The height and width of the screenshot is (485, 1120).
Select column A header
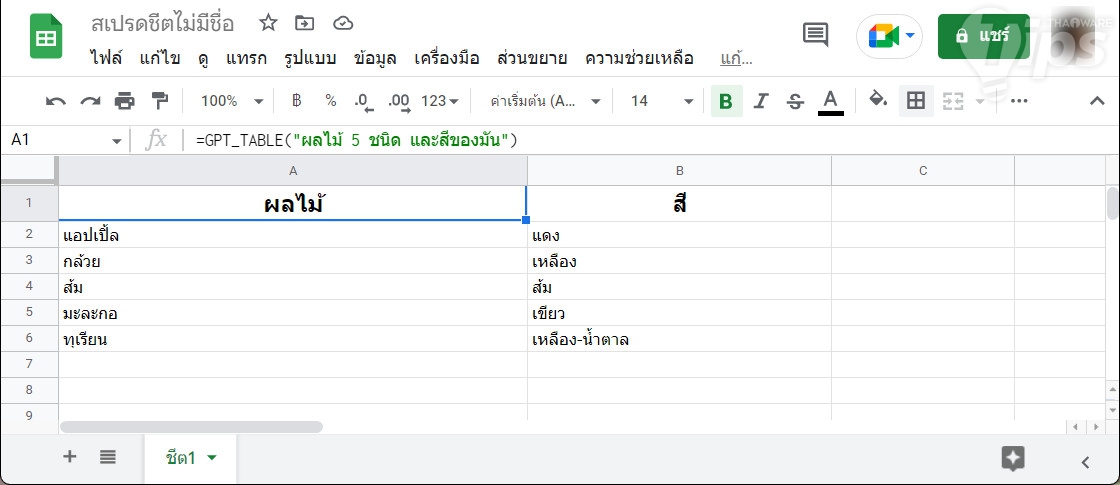pos(293,171)
